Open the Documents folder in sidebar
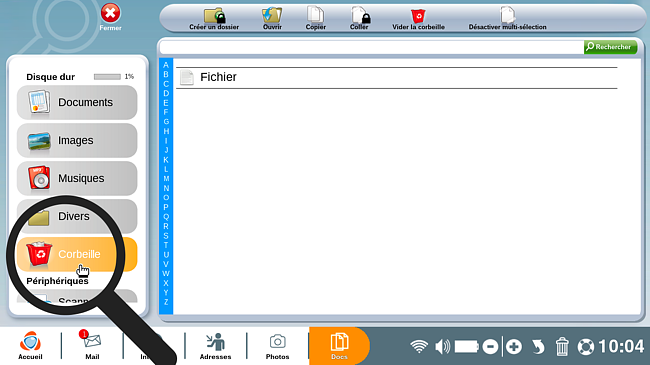Screen dimensions: 650x365 (x=77, y=102)
